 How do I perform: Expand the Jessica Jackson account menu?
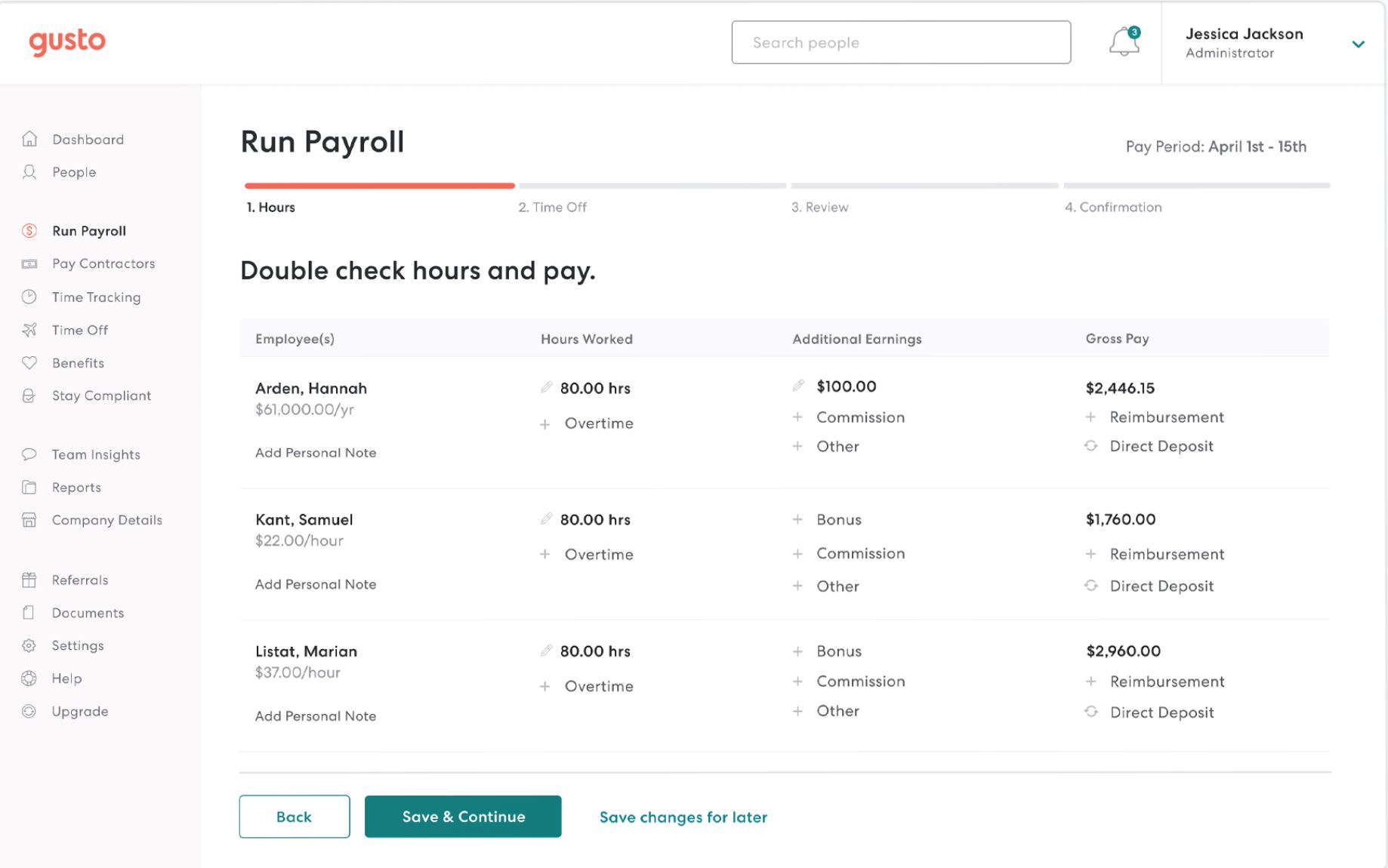[x=1358, y=43]
